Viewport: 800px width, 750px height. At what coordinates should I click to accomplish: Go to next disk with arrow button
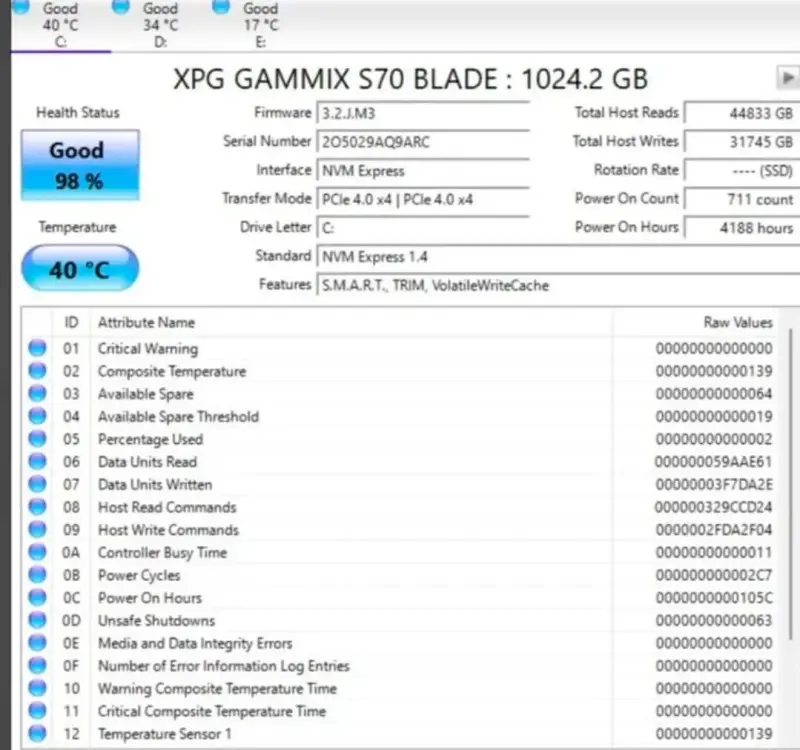788,78
